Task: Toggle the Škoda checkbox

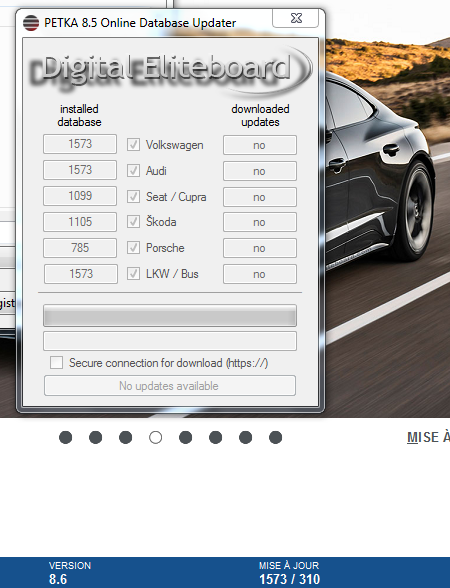Action: 133,222
